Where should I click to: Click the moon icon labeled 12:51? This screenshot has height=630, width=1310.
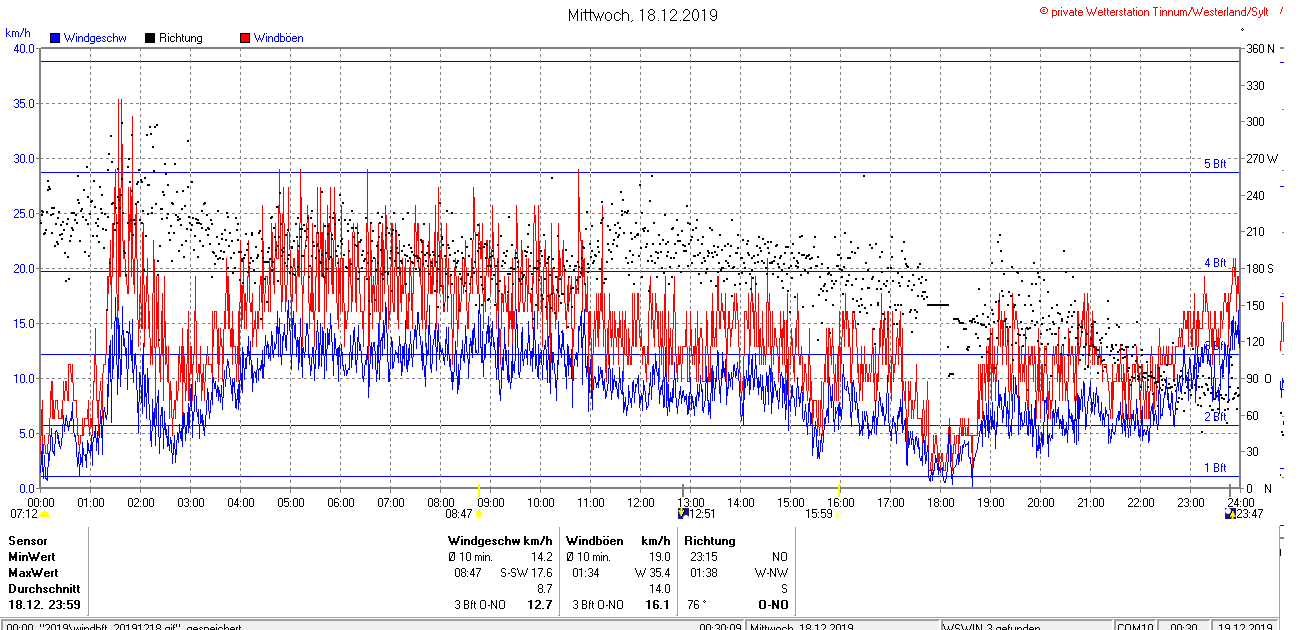(x=683, y=514)
